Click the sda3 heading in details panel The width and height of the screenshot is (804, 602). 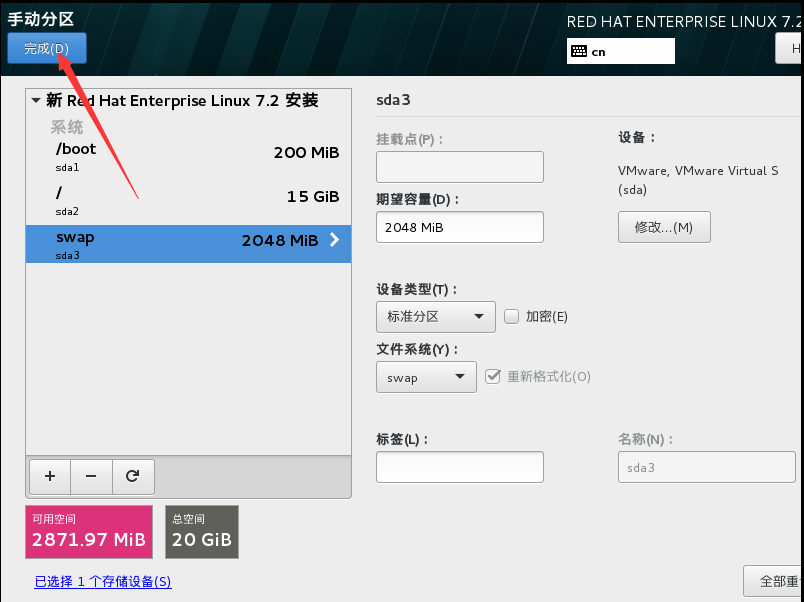click(393, 99)
